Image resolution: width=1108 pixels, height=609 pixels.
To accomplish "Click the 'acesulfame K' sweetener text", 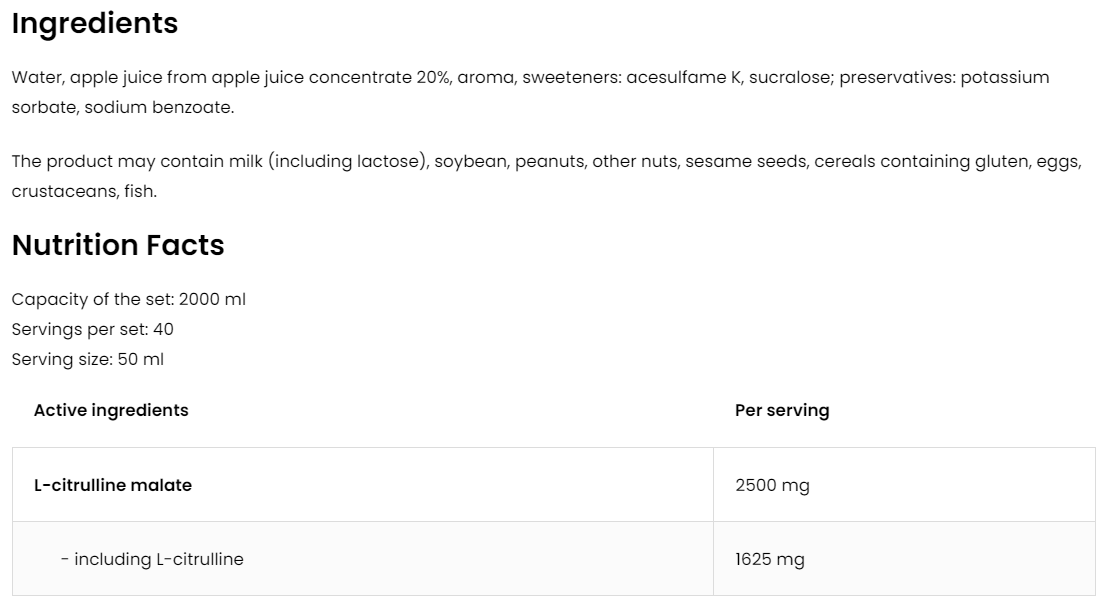I will (684, 77).
